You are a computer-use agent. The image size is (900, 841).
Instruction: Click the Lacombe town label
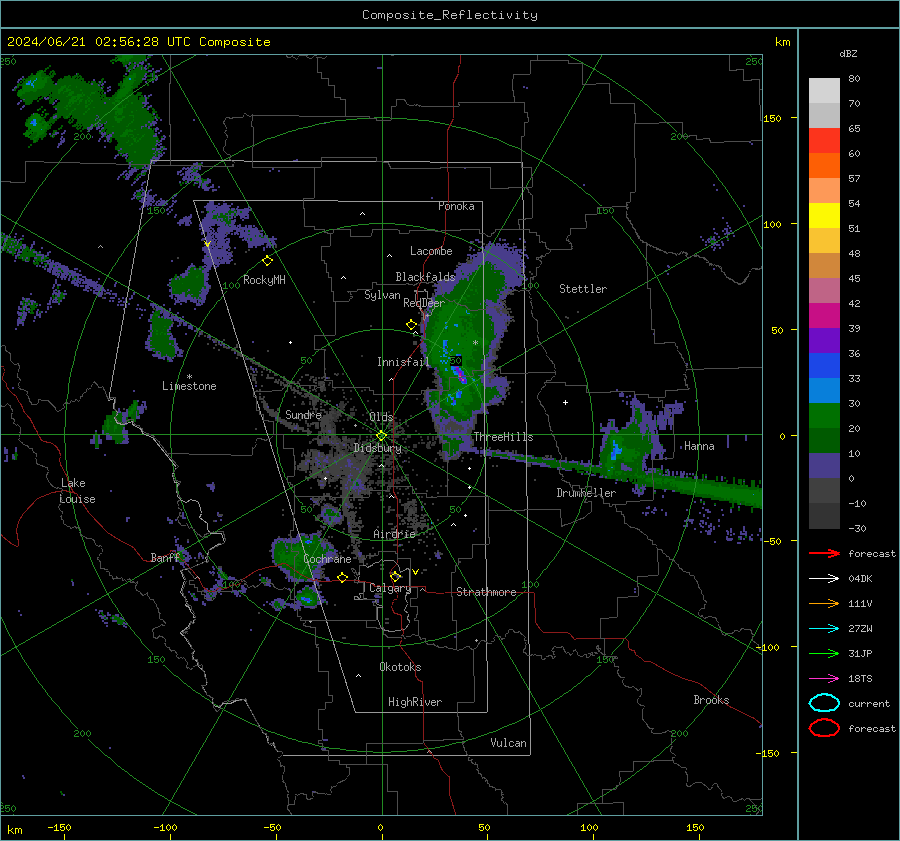(431, 251)
